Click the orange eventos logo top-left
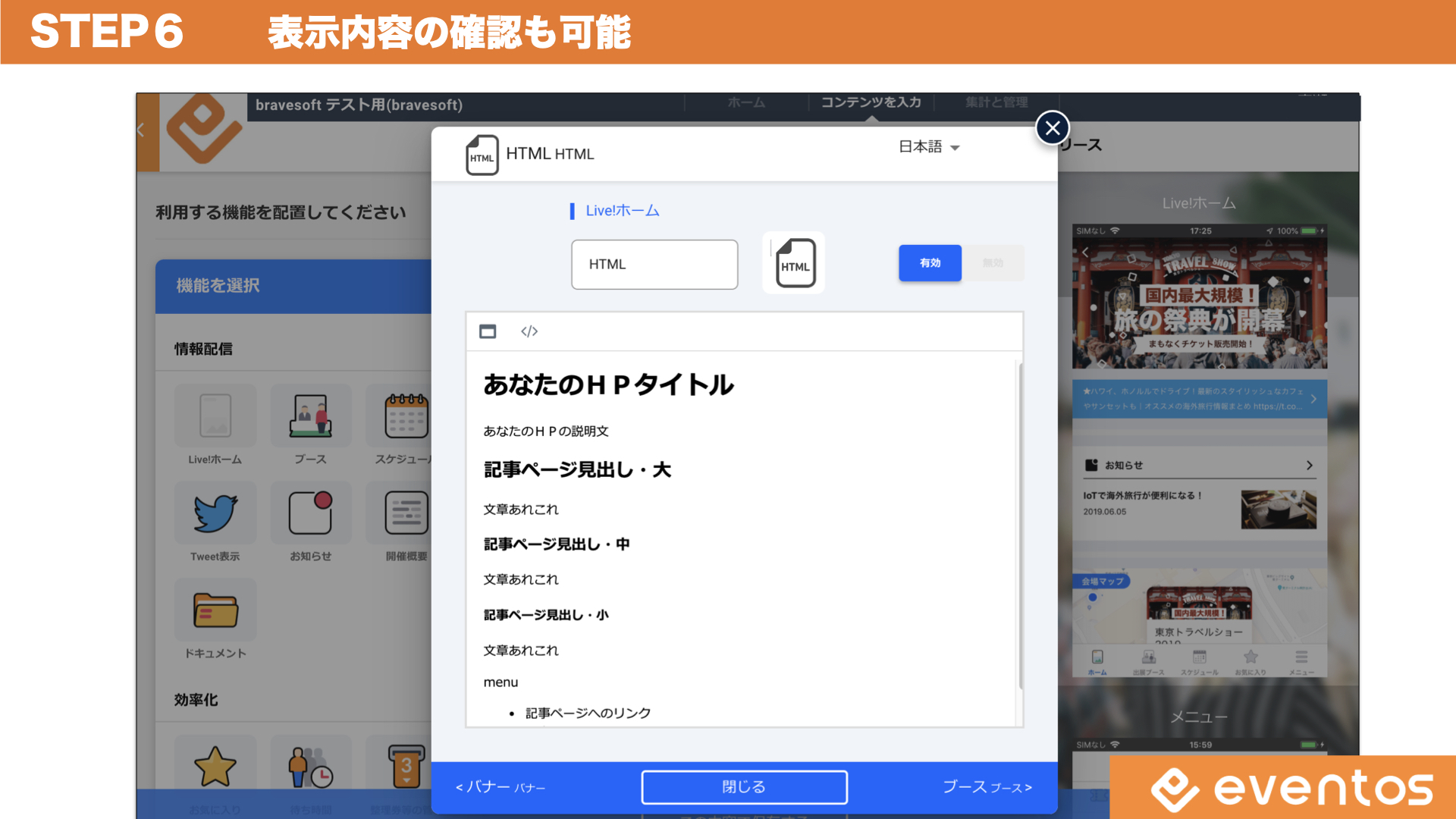 point(203,129)
